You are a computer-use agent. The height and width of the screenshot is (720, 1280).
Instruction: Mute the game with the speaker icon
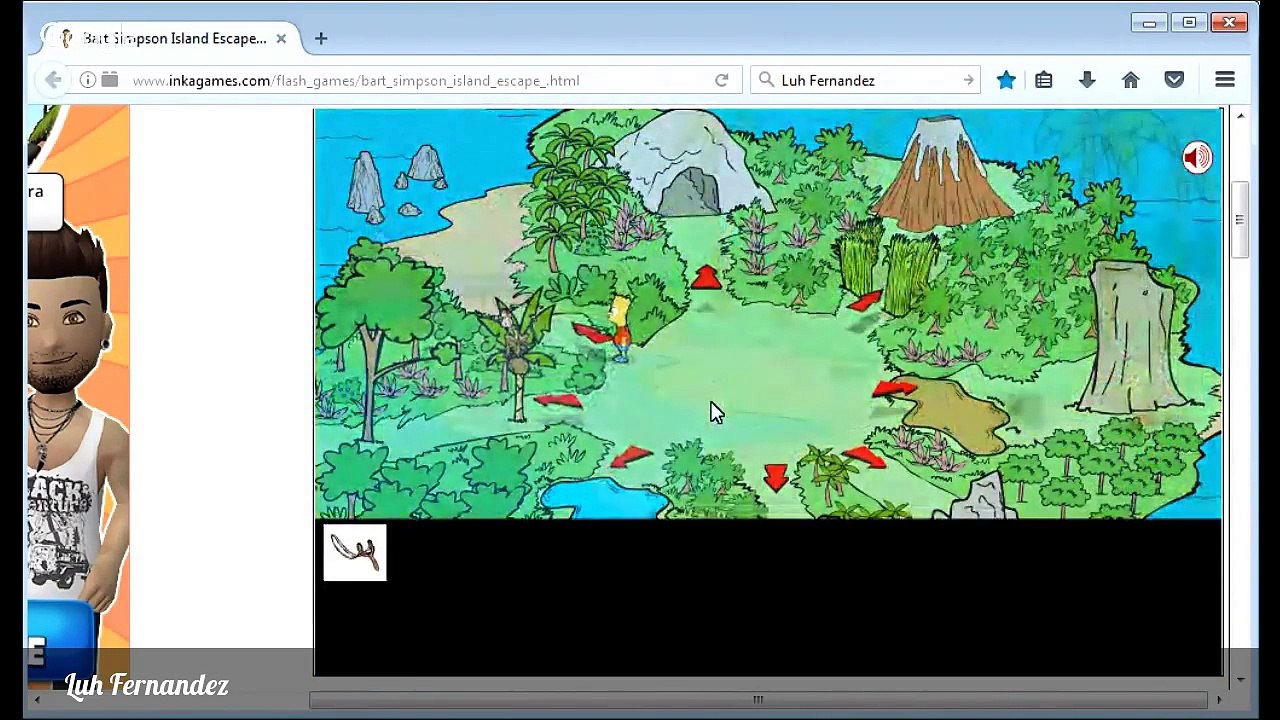coord(1197,158)
